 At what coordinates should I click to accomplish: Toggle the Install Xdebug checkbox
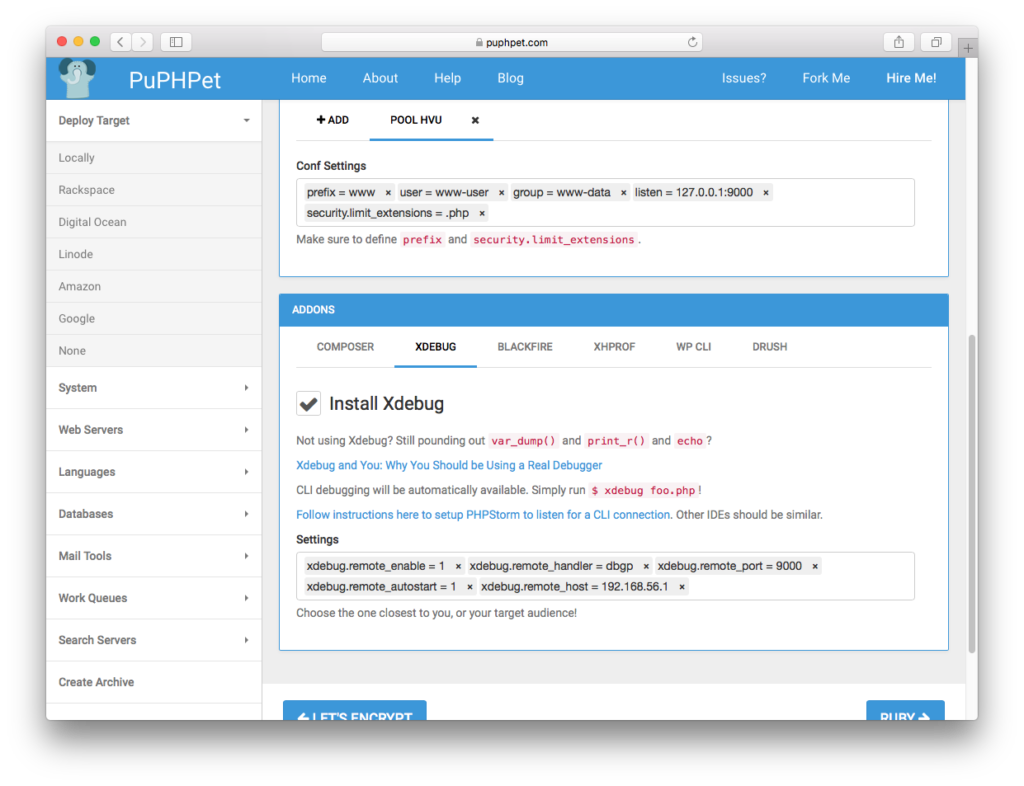tap(308, 403)
